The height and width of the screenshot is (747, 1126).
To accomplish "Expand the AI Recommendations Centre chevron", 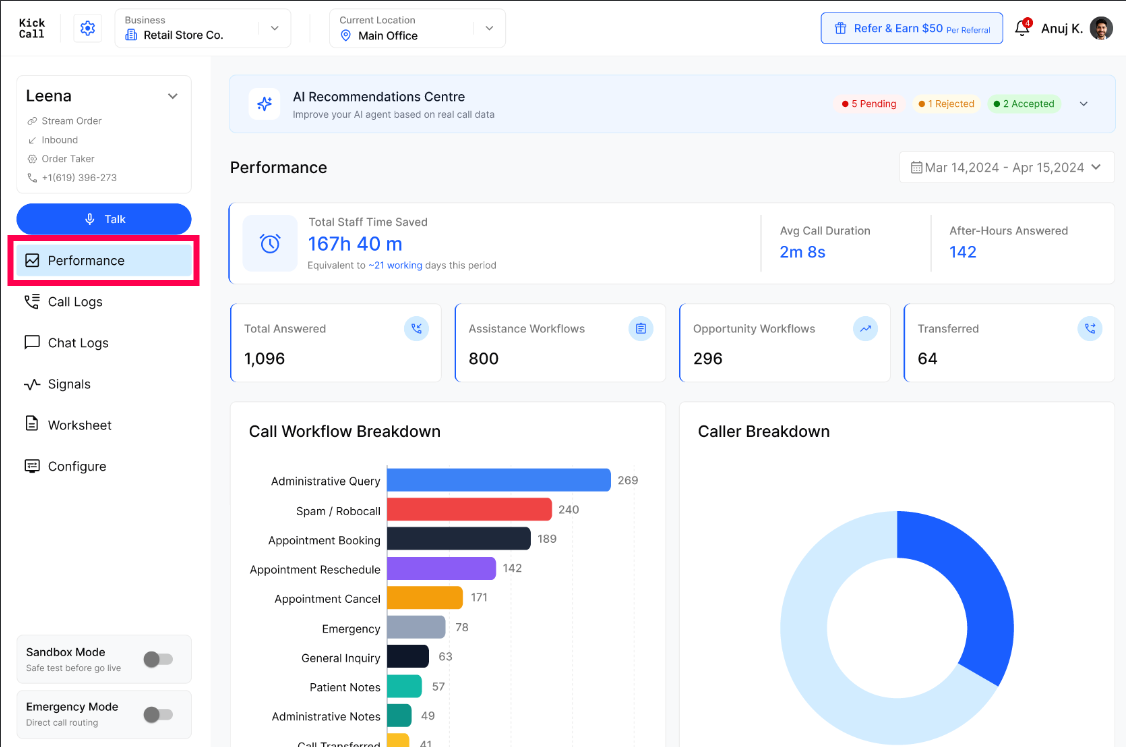I will (x=1084, y=104).
